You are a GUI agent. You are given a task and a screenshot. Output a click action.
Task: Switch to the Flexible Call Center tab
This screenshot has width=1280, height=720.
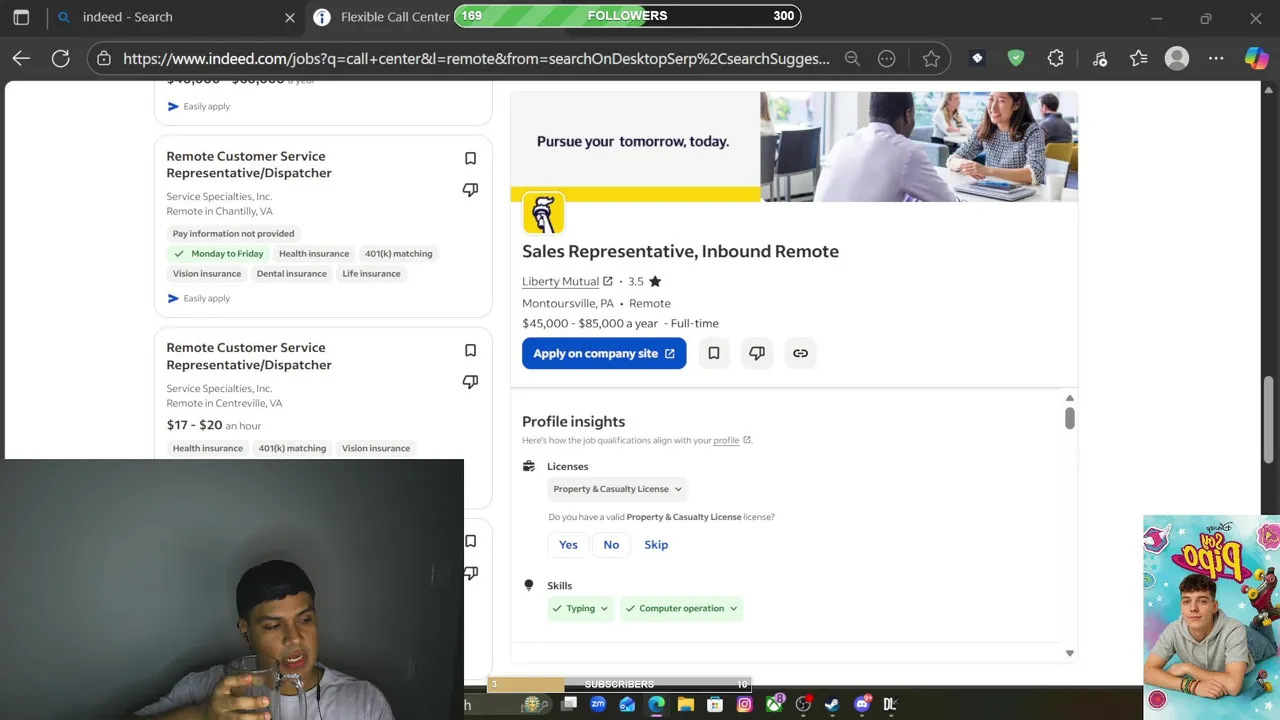click(395, 17)
